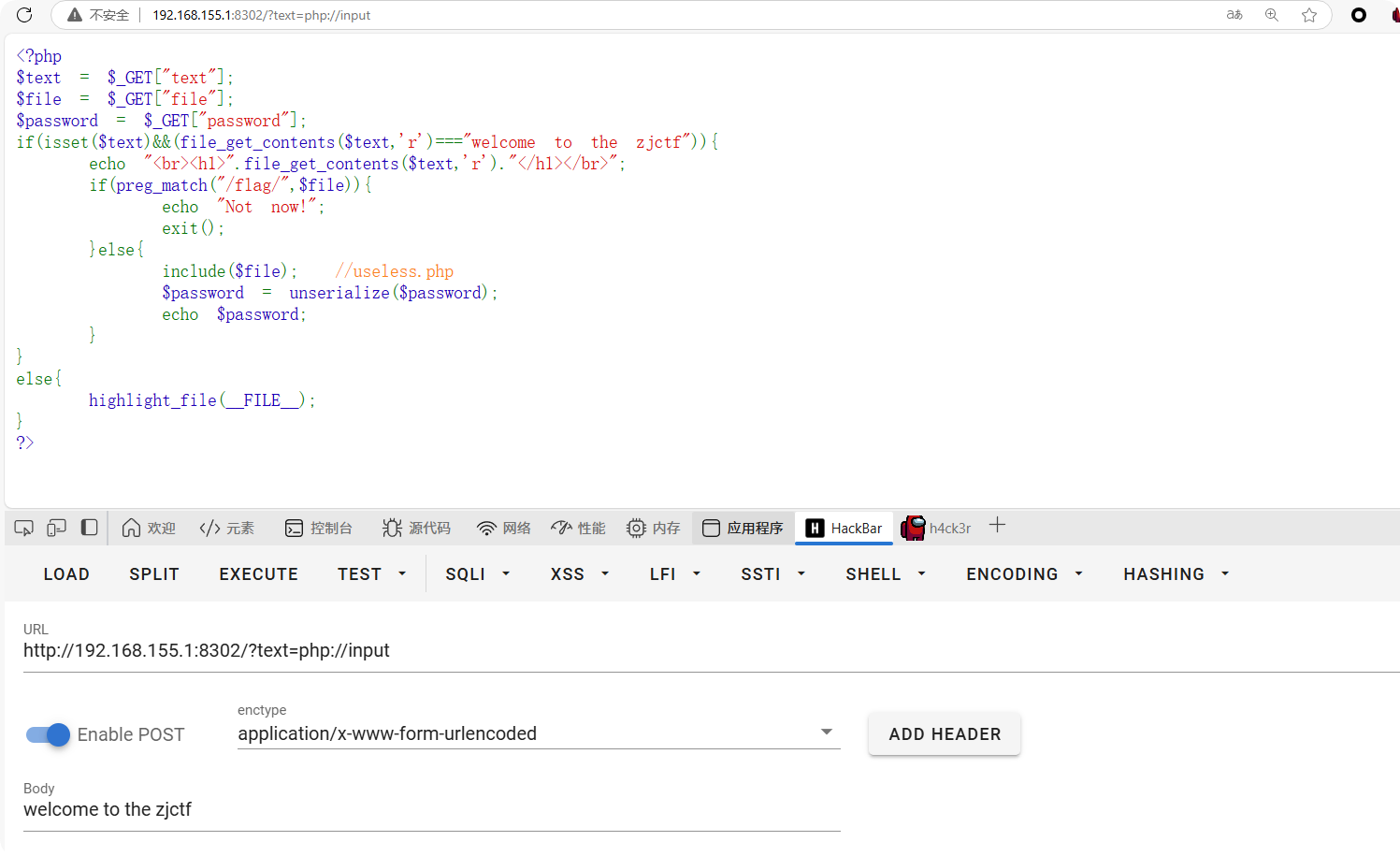Image resolution: width=1400 pixels, height=856 pixels.
Task: Open the LFI dropdown
Action: point(675,574)
